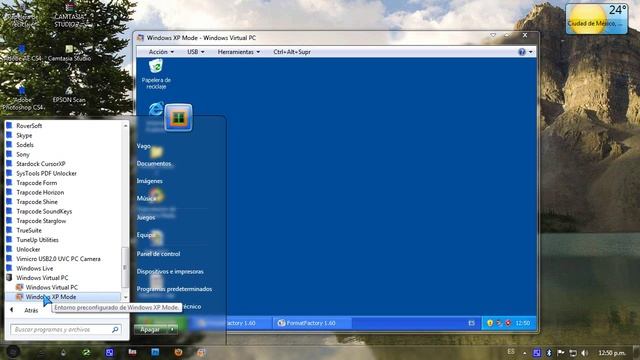Open Música in Start menu
This screenshot has height=360, width=640.
pyautogui.click(x=146, y=198)
